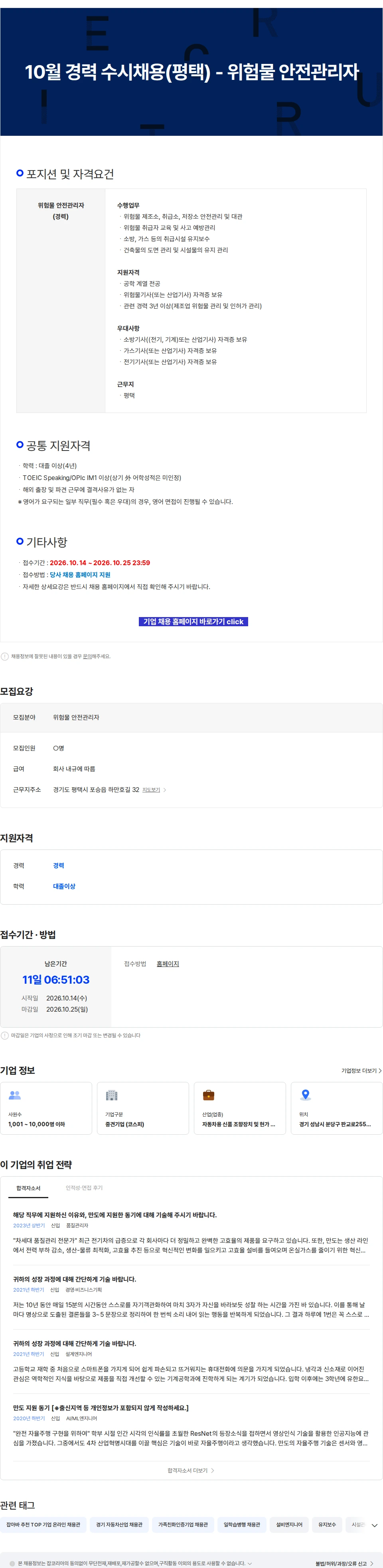Open the 경영·비즈니스기획 성장 과정 essay
The width and height of the screenshot is (383, 1568).
click(74, 1279)
